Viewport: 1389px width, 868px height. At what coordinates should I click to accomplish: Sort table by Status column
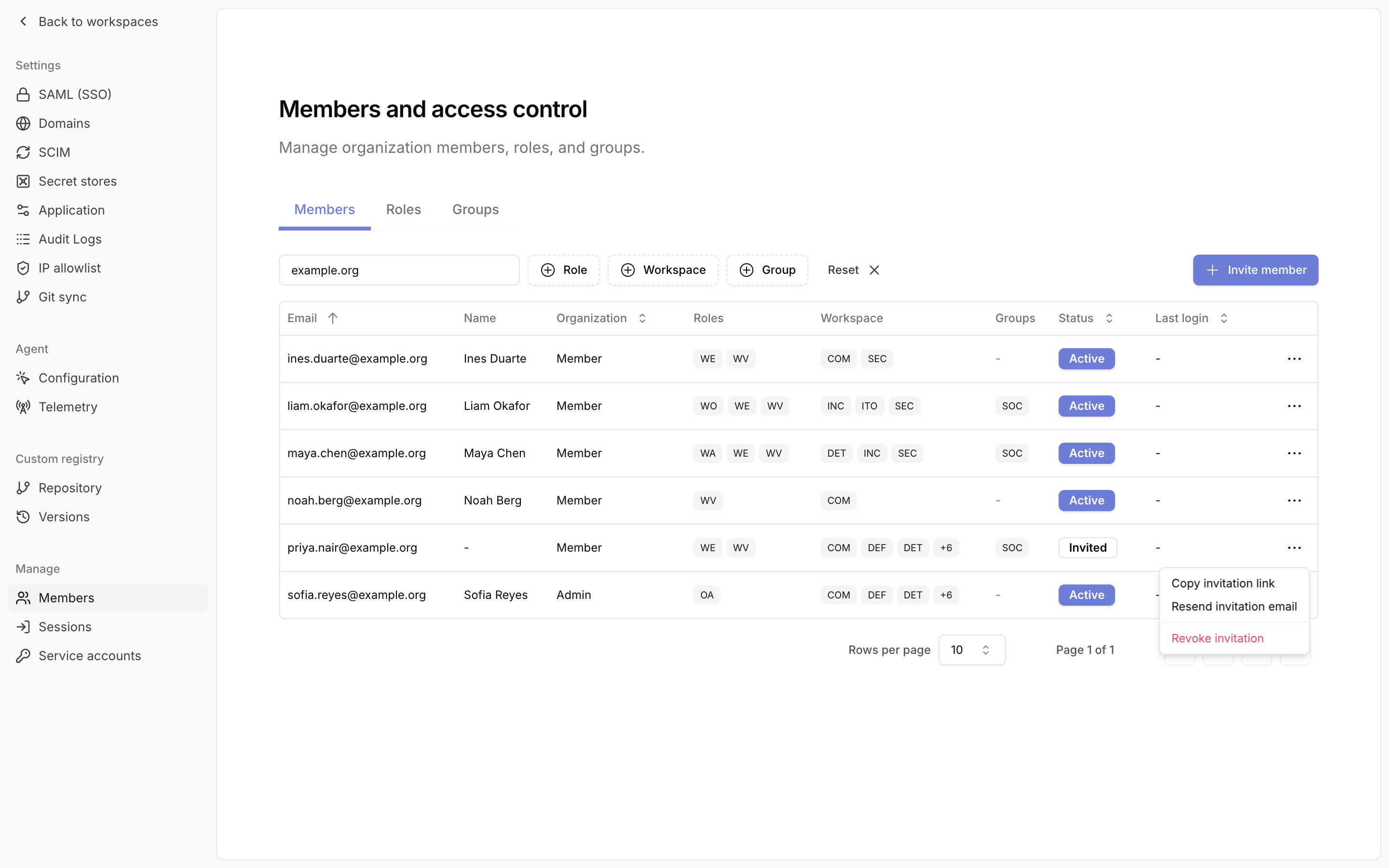(1086, 318)
